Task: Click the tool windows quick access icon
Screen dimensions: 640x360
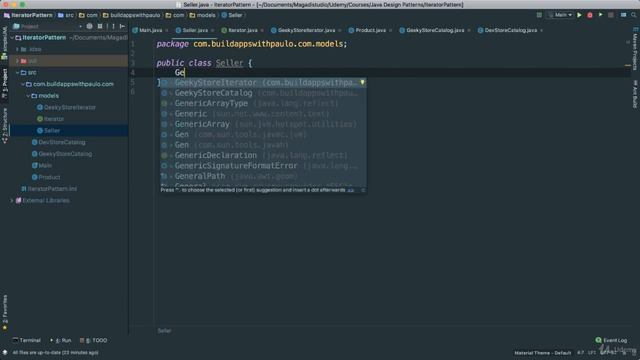Action: click(4, 352)
